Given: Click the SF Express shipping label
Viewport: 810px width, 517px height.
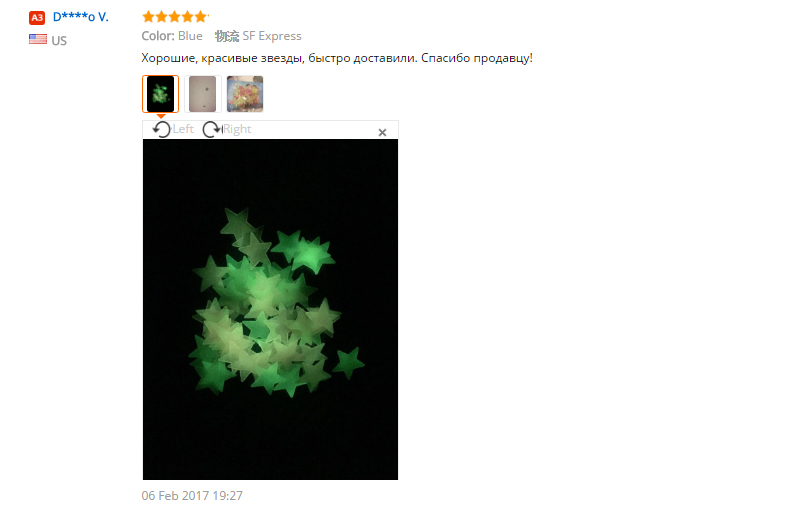Looking at the screenshot, I should (x=272, y=36).
